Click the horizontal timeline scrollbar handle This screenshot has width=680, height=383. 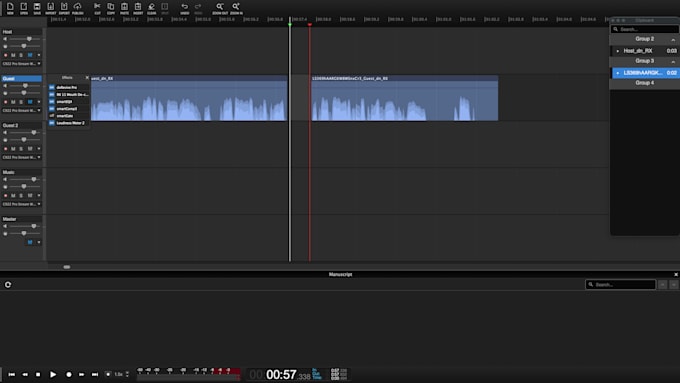tap(67, 267)
